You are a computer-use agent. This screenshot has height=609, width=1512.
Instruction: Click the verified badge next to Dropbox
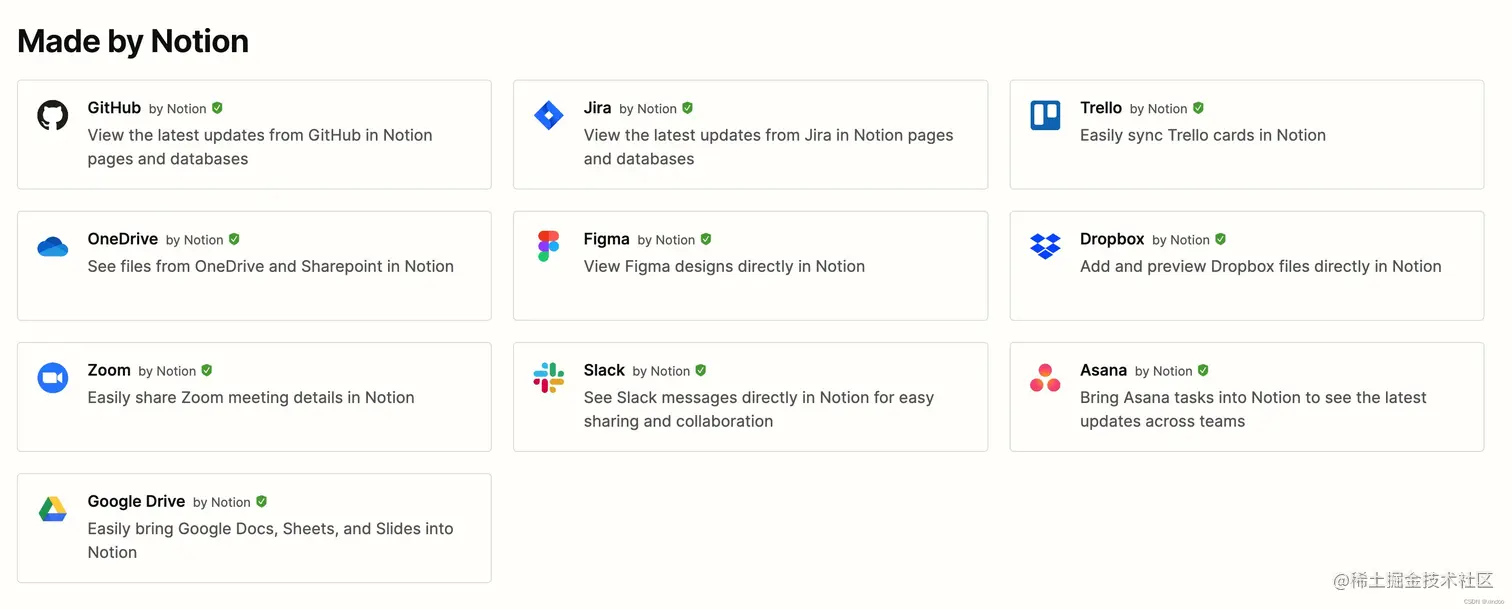pyautogui.click(x=1220, y=239)
